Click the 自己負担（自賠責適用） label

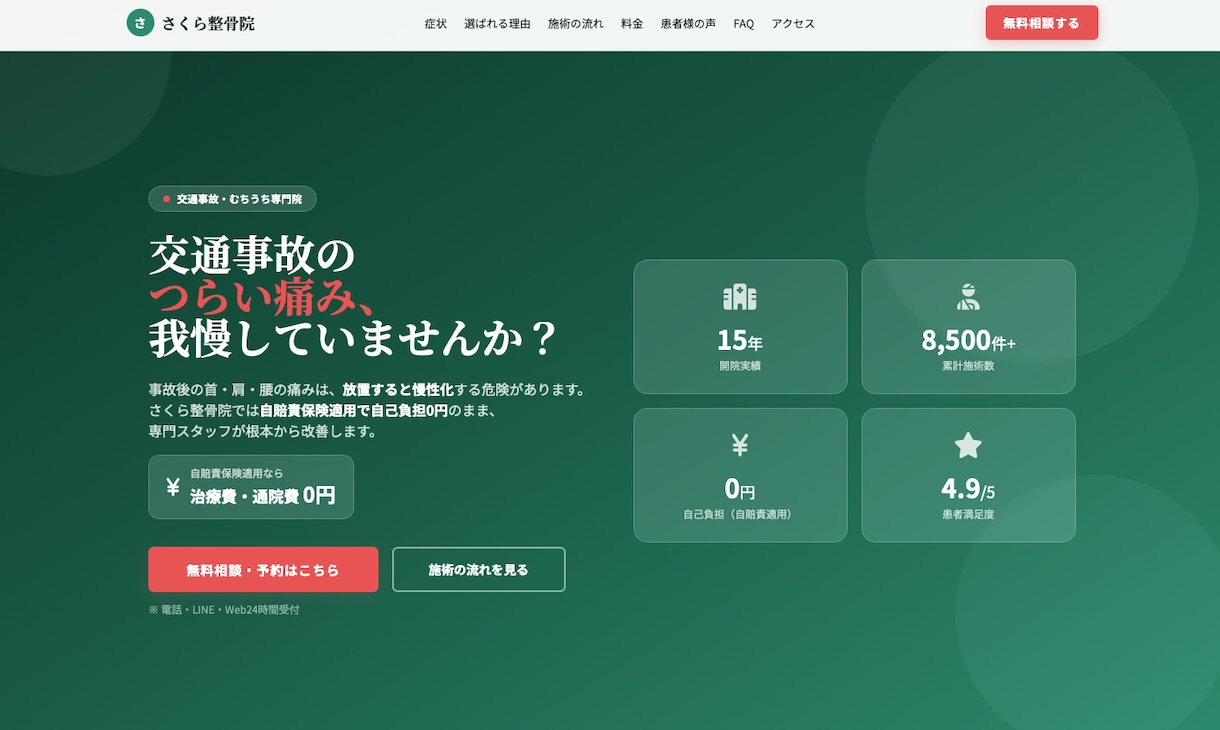[x=740, y=514]
